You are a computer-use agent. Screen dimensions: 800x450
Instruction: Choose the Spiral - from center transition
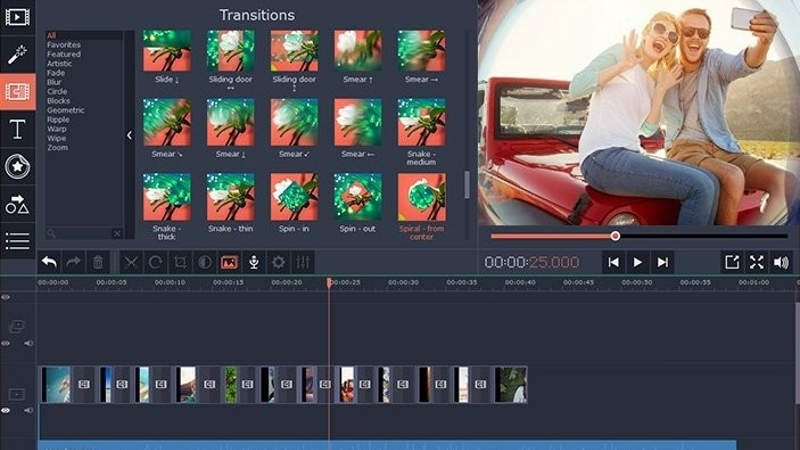point(421,197)
